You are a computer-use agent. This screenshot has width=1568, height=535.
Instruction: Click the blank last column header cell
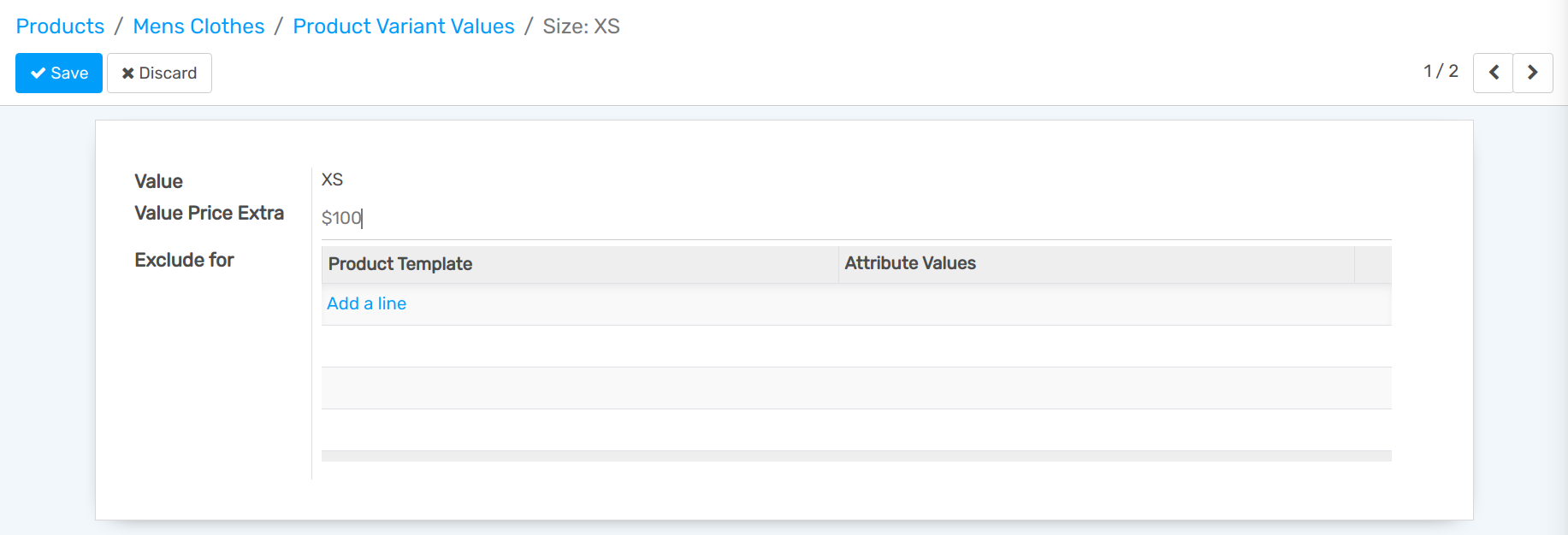1372,264
